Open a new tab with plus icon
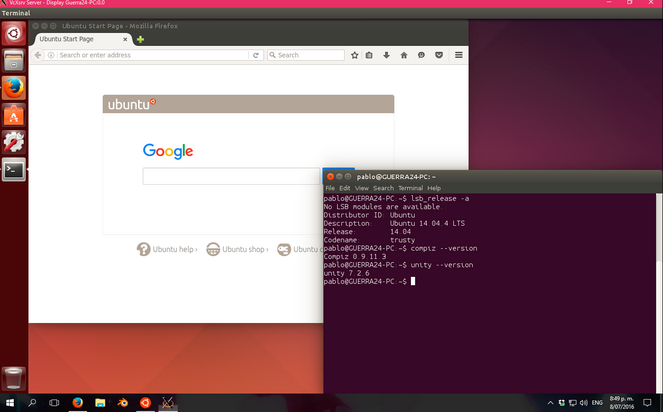The height and width of the screenshot is (413, 663). (x=140, y=39)
